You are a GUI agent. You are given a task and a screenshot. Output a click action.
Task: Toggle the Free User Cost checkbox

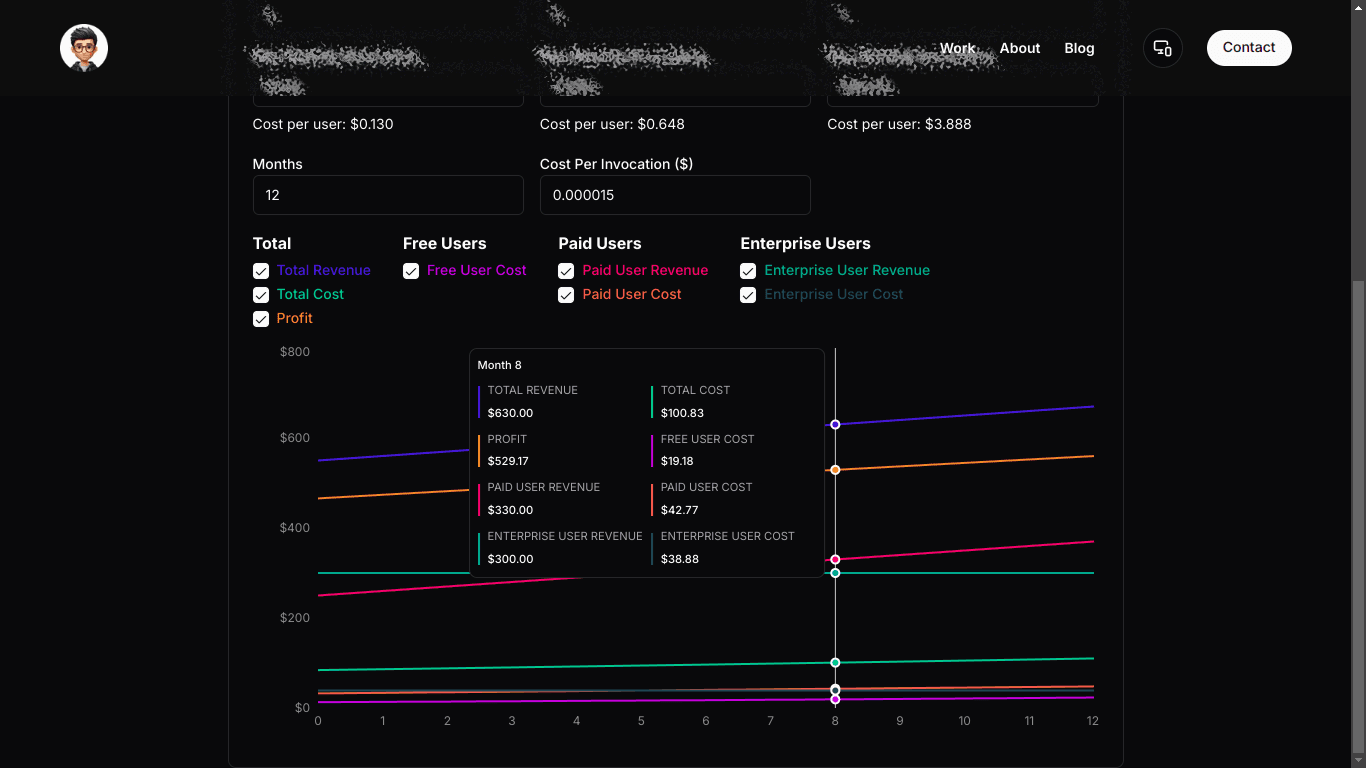[x=410, y=270]
